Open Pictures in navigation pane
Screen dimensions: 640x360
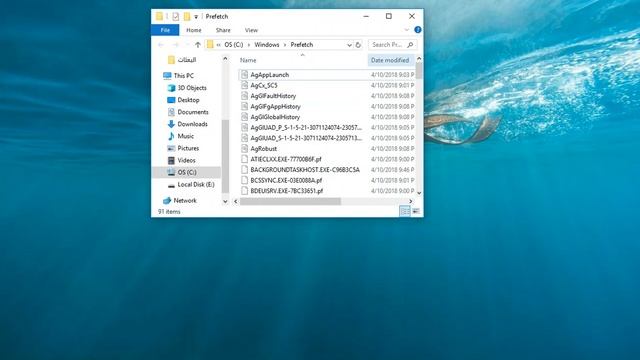pyautogui.click(x=183, y=148)
